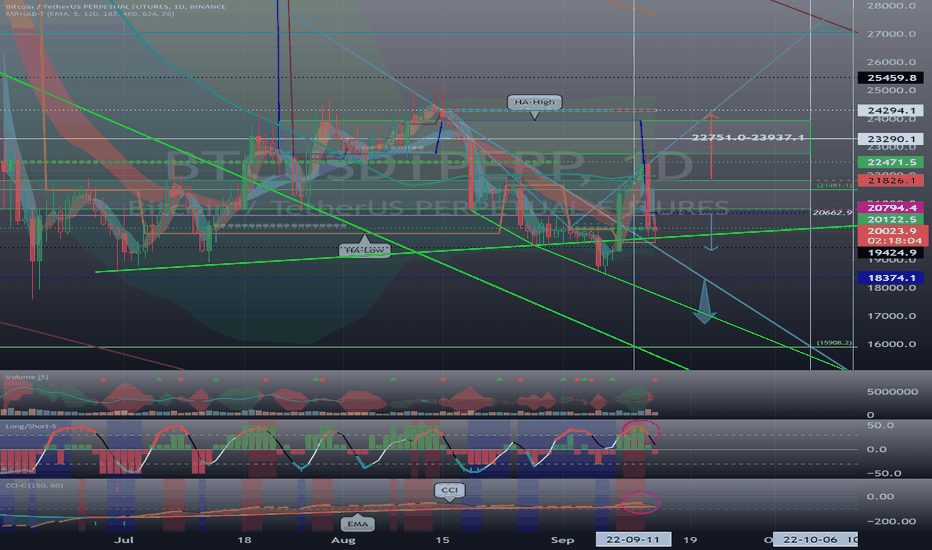Click the (15908.2) level annotation

click(x=834, y=343)
